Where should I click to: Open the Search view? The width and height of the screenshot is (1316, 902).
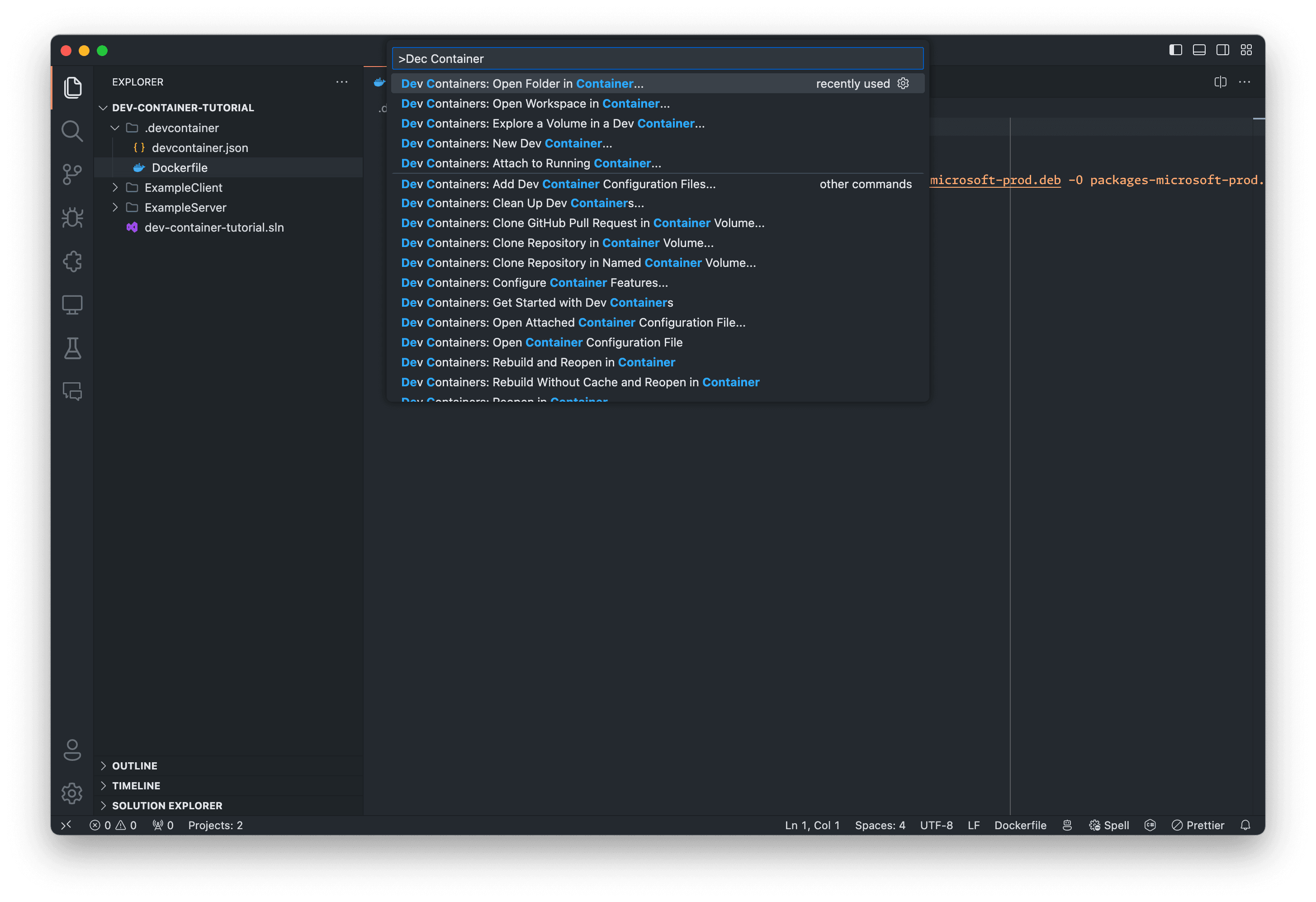[x=72, y=130]
